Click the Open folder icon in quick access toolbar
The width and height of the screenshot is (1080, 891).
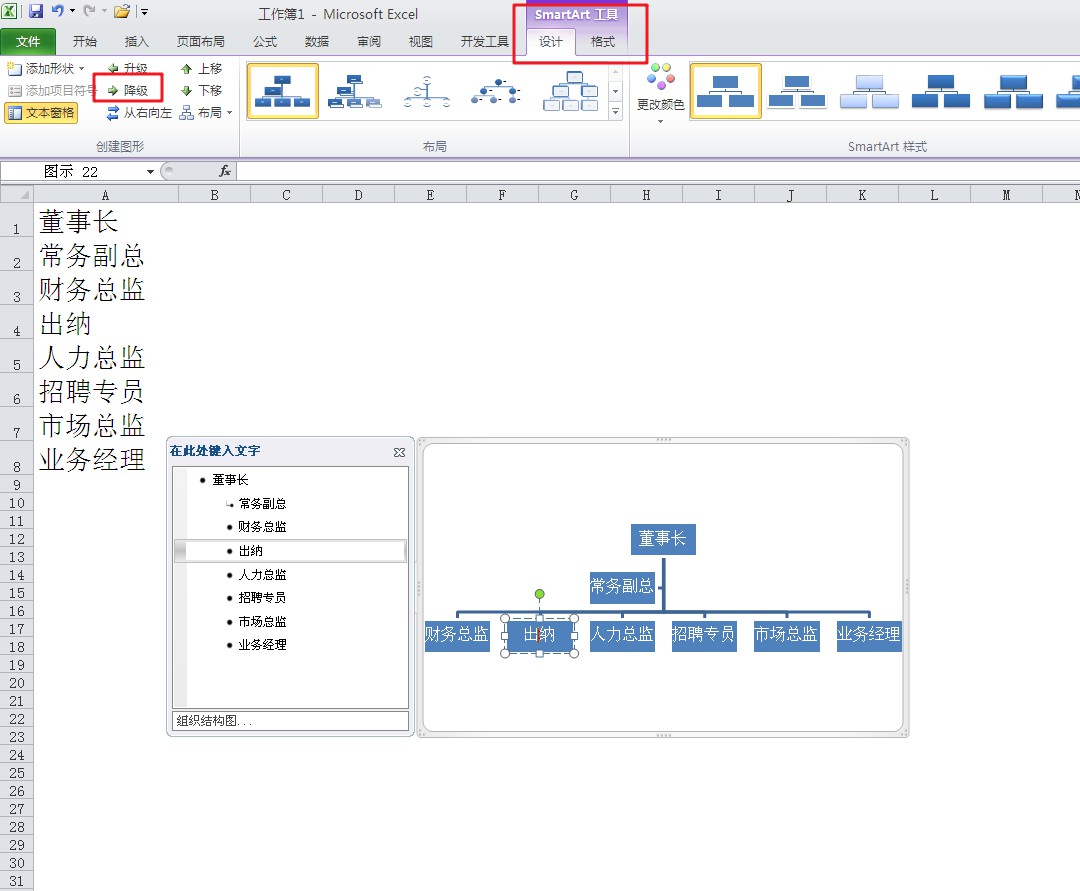point(122,11)
